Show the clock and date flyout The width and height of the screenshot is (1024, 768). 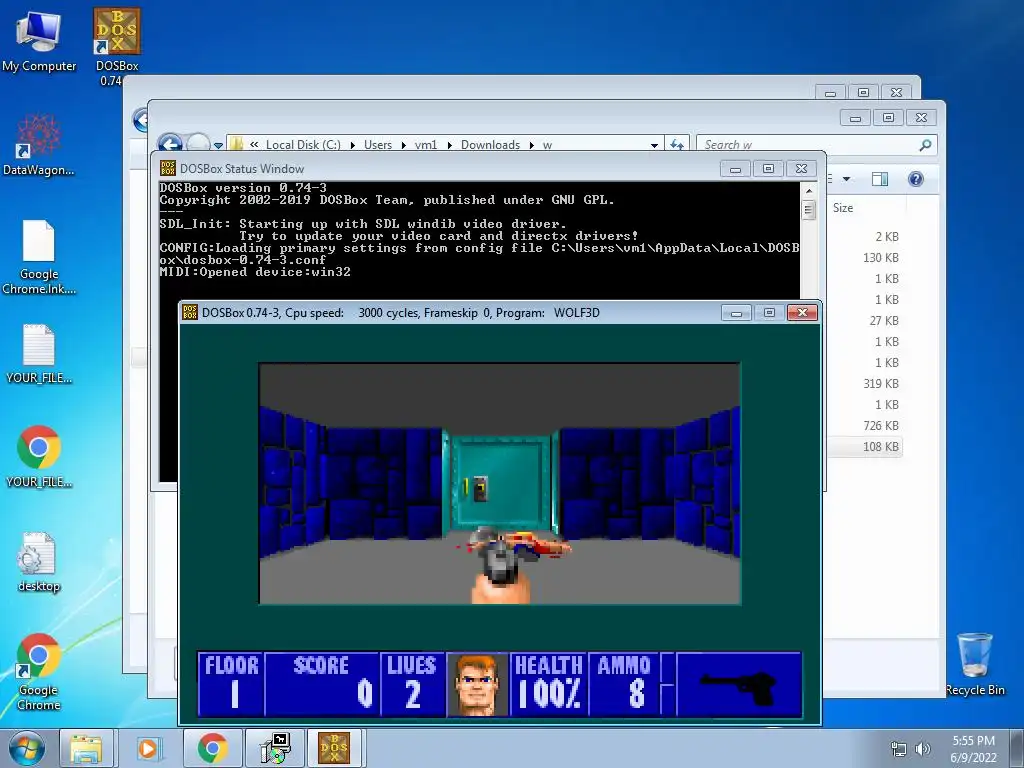pos(973,749)
